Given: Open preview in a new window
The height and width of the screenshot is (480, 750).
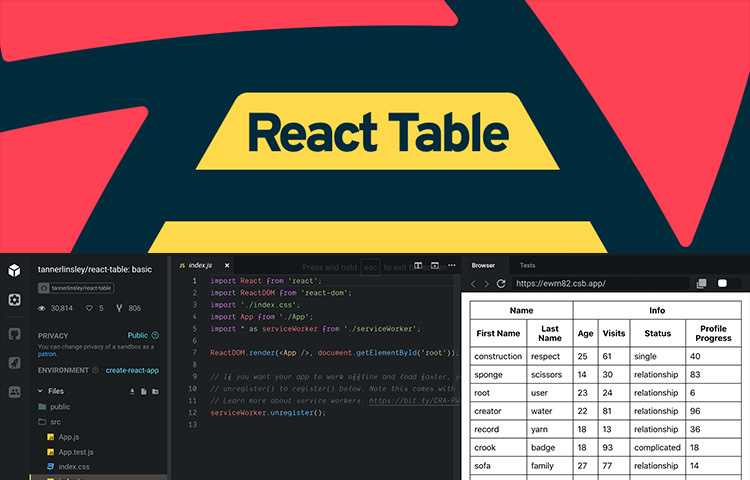Looking at the screenshot, I should coord(702,284).
